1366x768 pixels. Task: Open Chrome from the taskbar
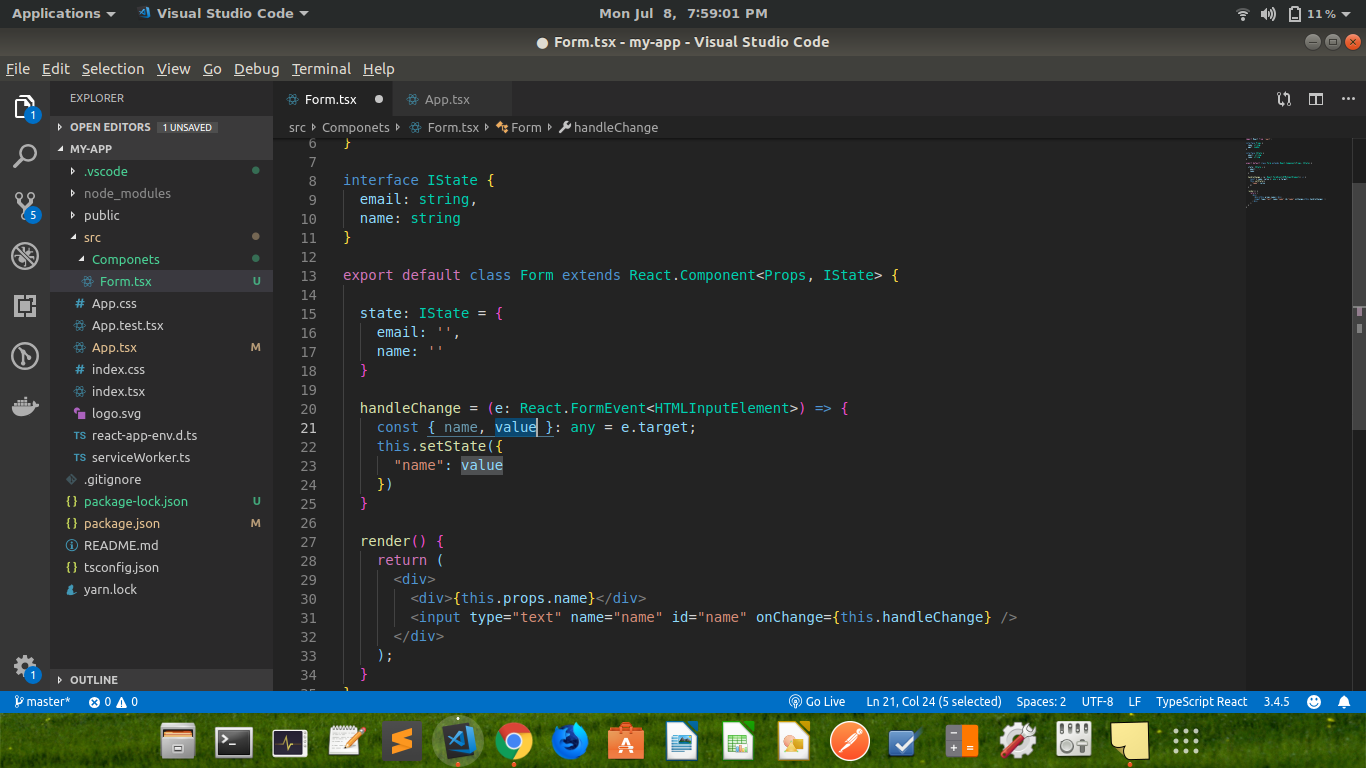pyautogui.click(x=513, y=742)
